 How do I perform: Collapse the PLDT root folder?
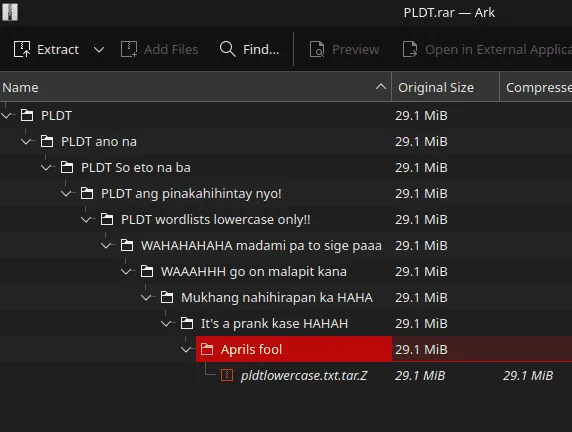pyautogui.click(x=6, y=116)
